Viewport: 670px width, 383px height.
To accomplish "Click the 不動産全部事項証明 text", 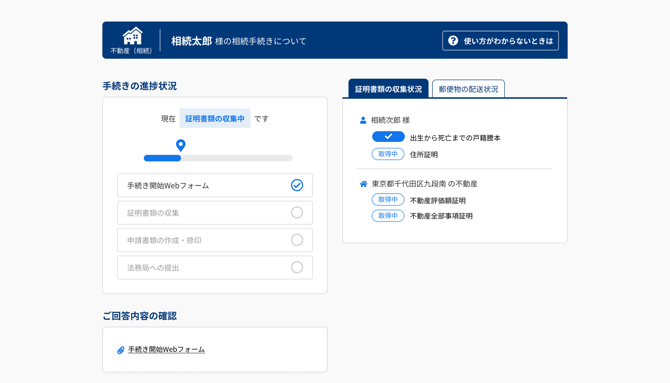I will 441,216.
